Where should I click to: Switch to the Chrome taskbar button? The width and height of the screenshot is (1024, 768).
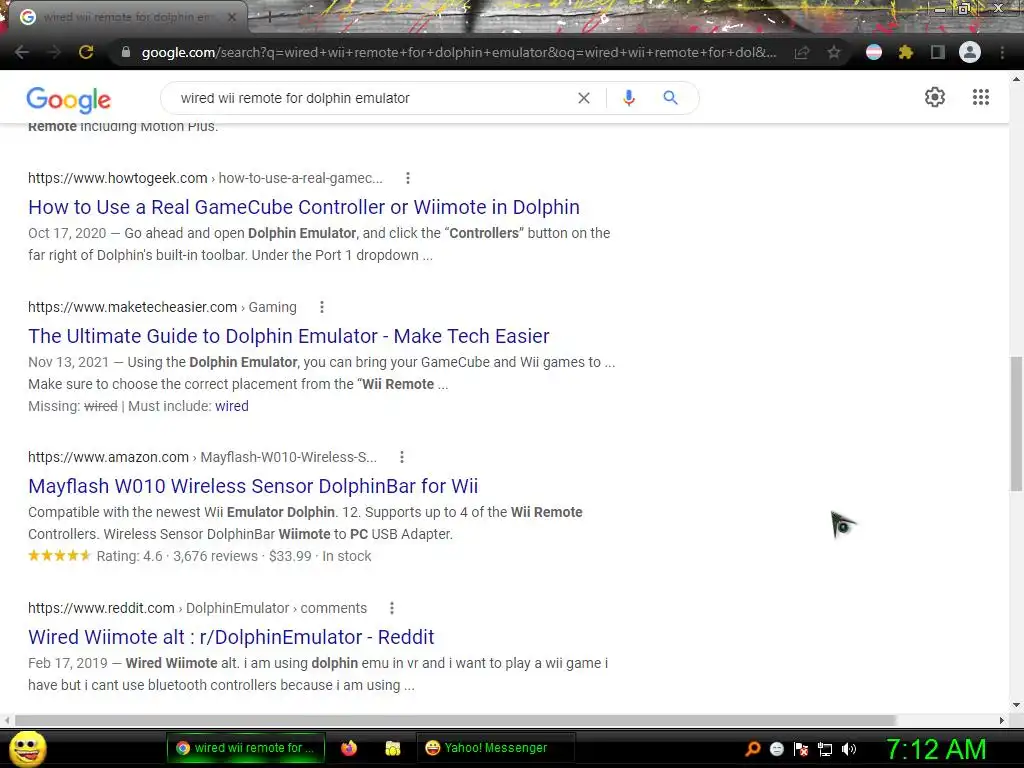246,748
